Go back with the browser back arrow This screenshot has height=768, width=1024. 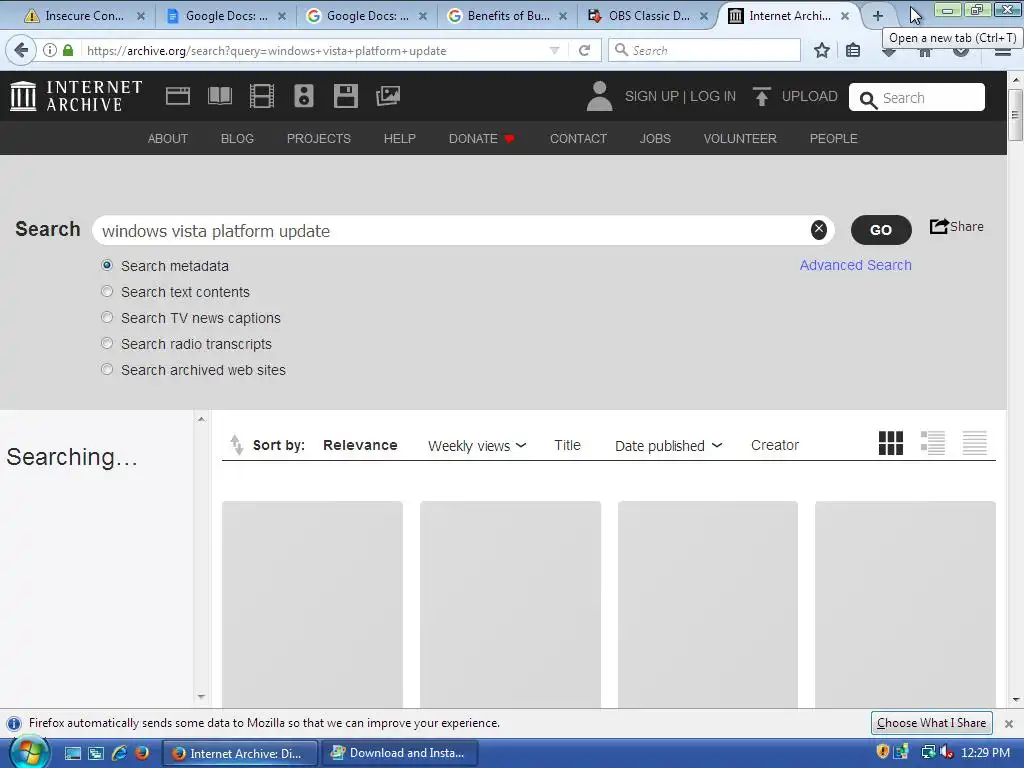[x=21, y=50]
